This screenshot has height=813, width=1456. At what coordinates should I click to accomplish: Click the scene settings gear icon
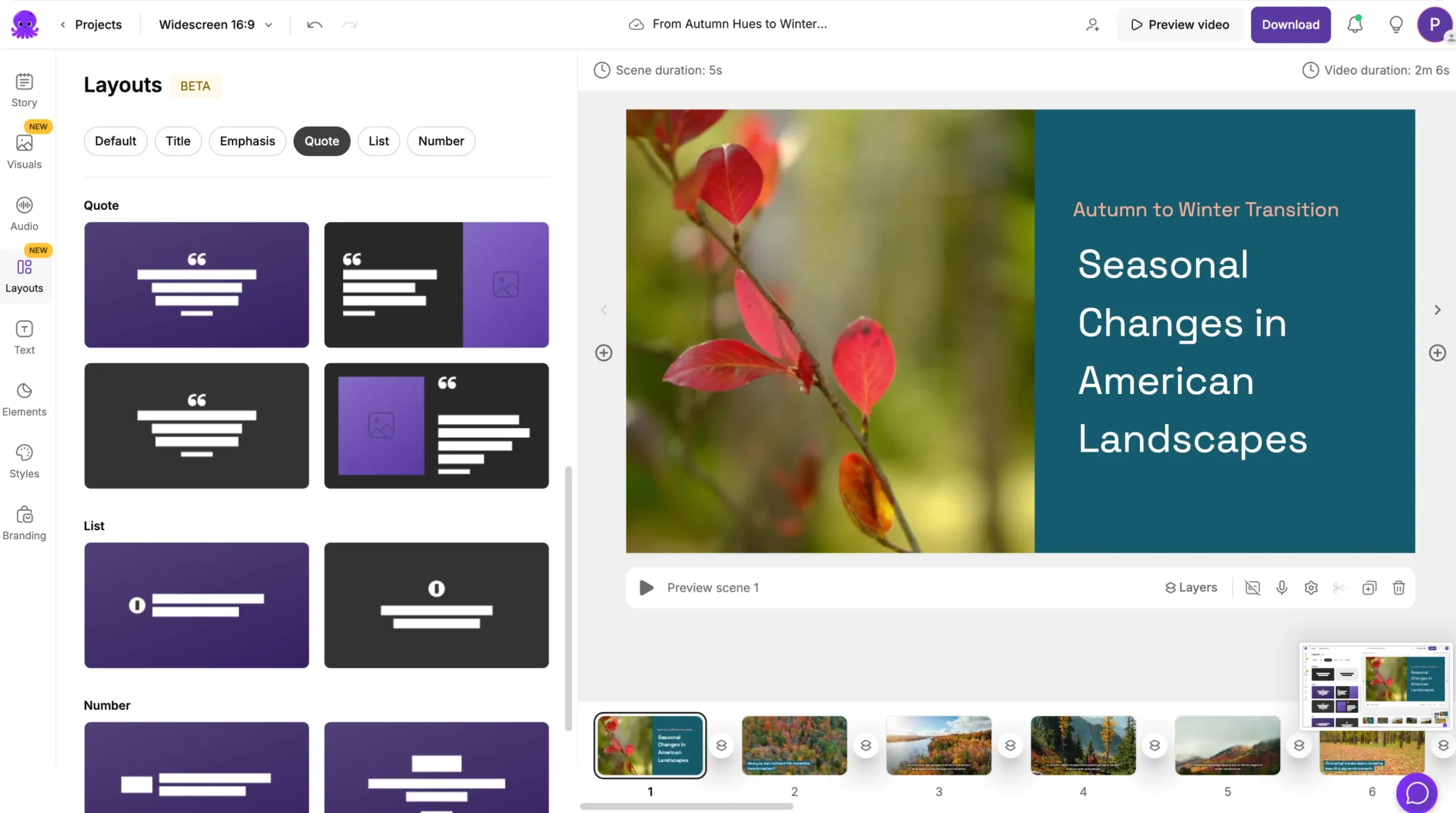click(1311, 587)
